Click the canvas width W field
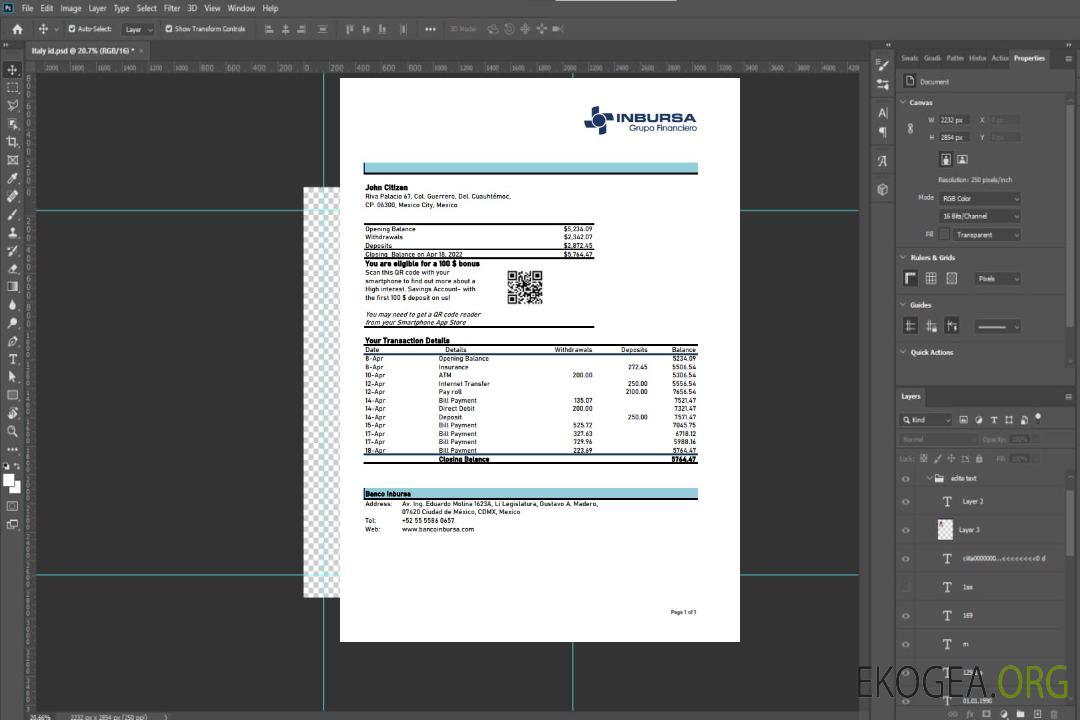Screen dimensions: 1080x720 tap(955, 120)
